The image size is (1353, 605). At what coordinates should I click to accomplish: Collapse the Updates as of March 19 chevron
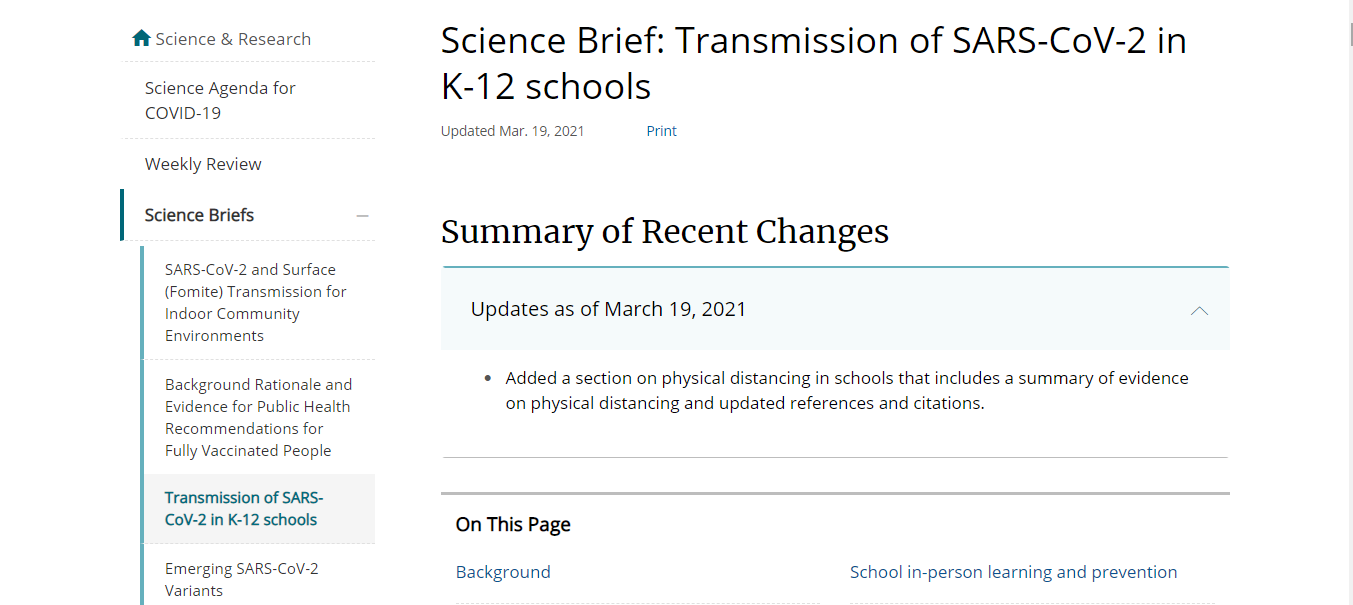(x=1199, y=310)
